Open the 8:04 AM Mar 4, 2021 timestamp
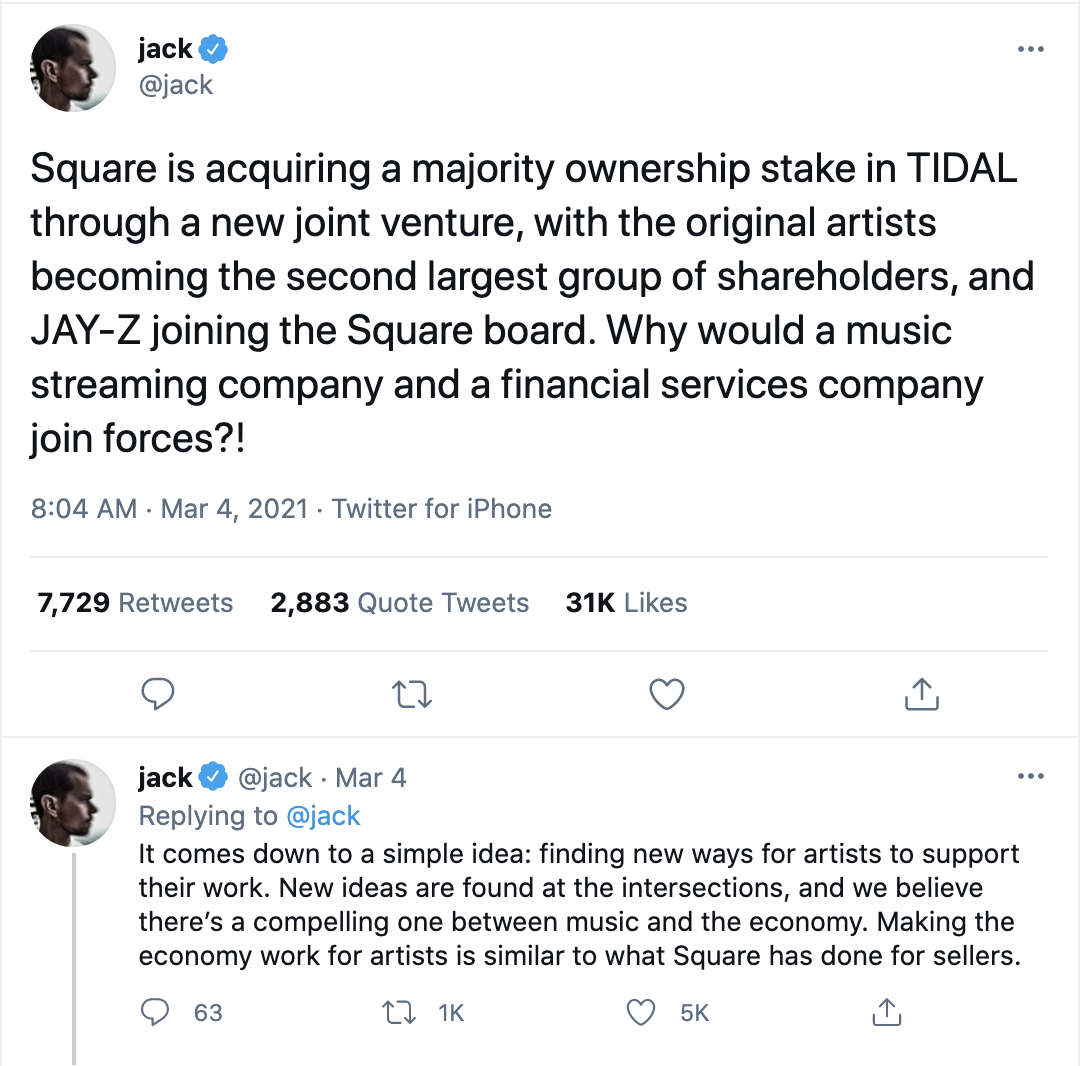The image size is (1082, 1066). point(169,509)
